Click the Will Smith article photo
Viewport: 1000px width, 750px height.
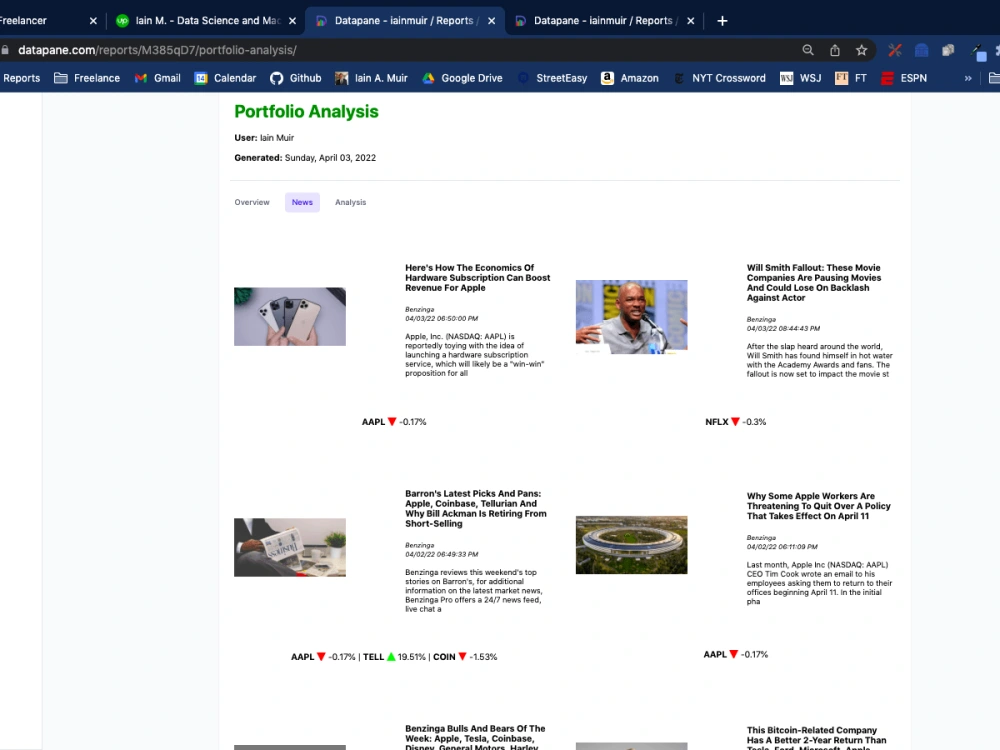(x=631, y=316)
